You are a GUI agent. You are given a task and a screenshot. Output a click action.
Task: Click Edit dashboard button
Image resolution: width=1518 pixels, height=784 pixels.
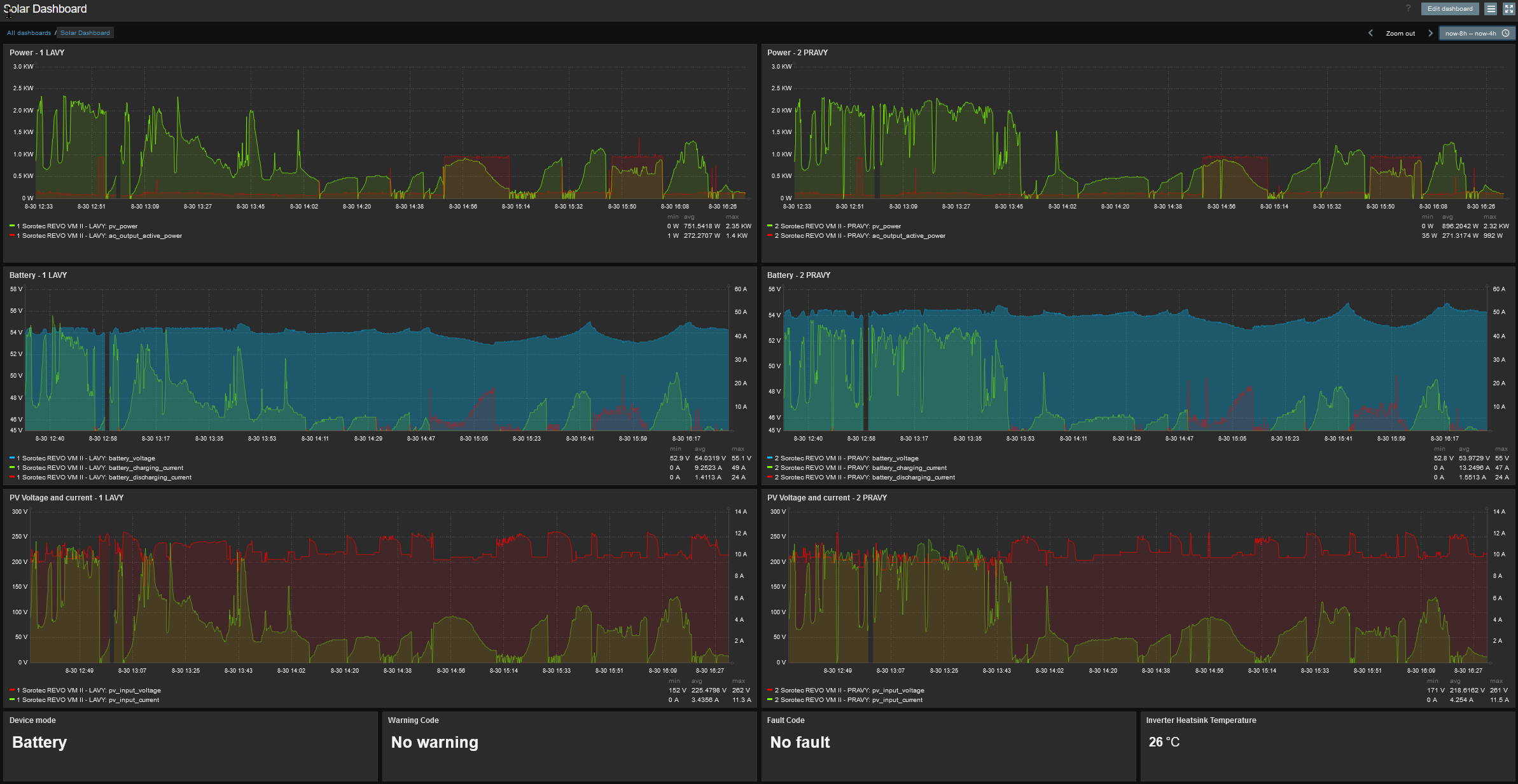(x=1450, y=9)
